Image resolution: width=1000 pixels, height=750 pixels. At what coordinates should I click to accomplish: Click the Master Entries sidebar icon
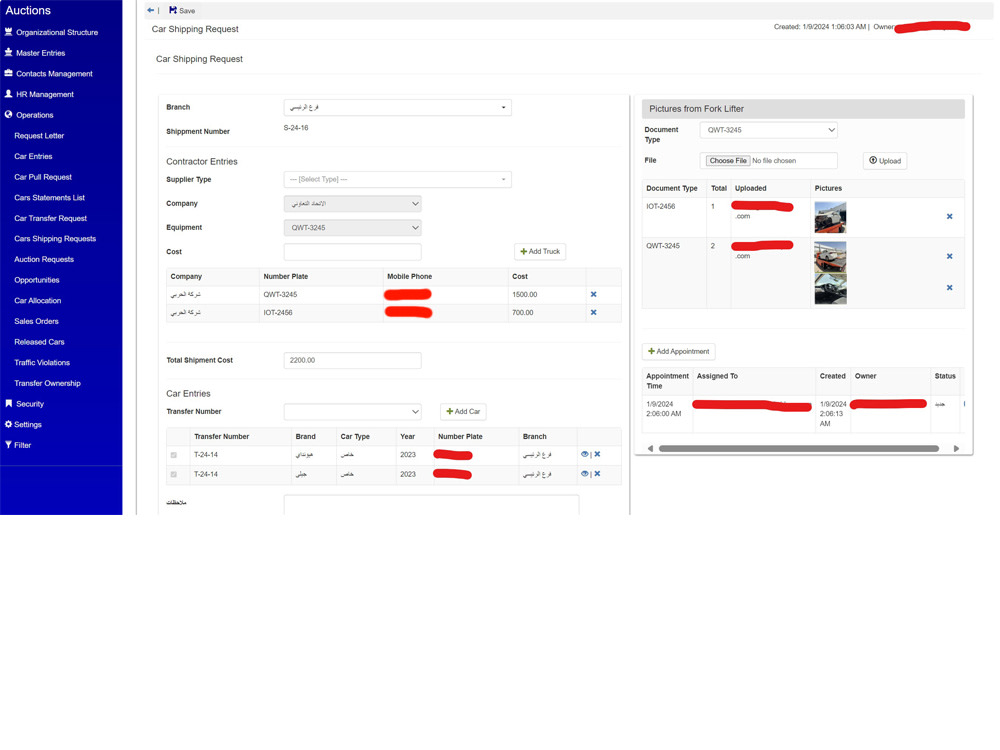point(8,52)
